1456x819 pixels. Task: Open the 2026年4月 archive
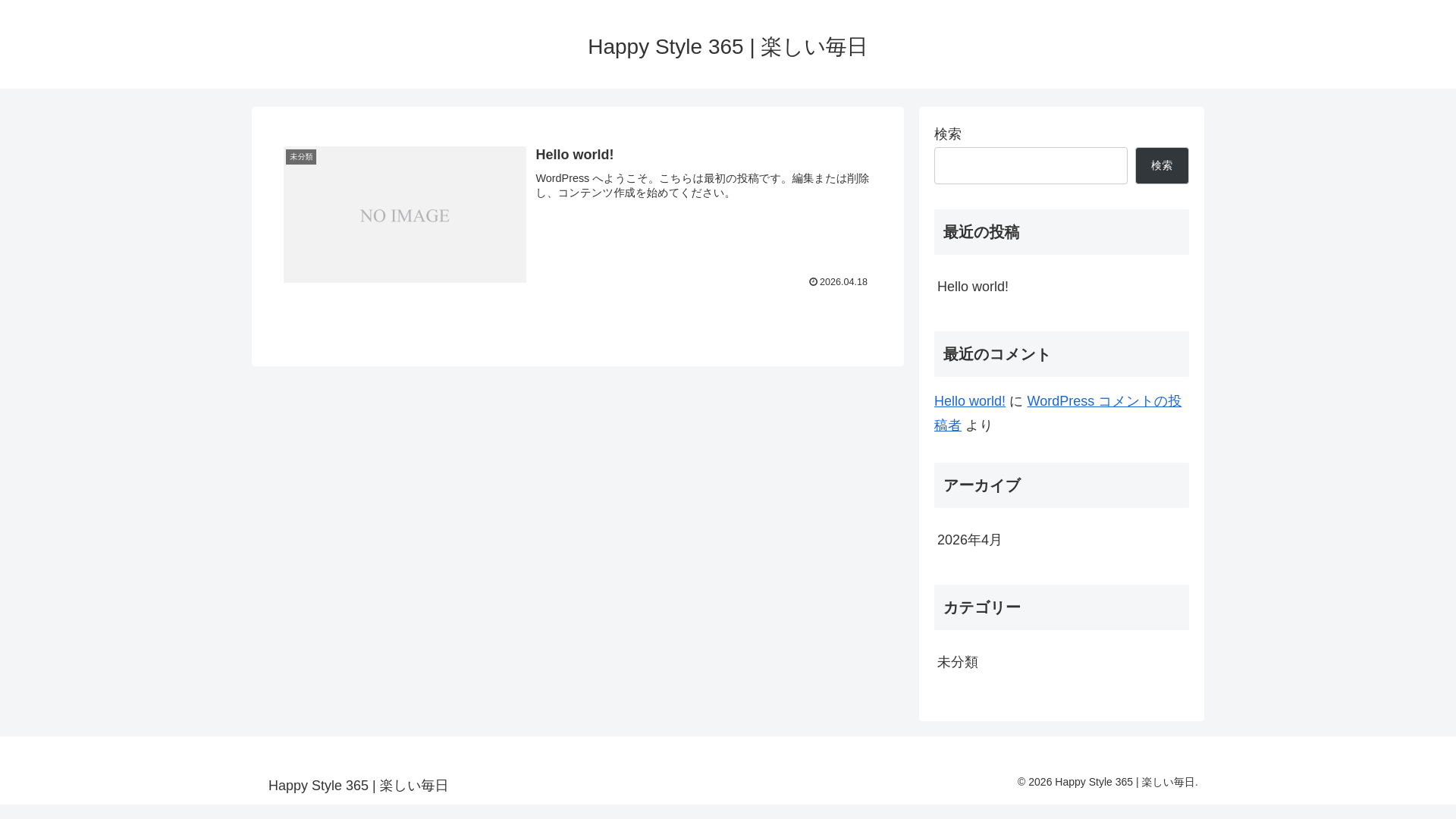(969, 540)
